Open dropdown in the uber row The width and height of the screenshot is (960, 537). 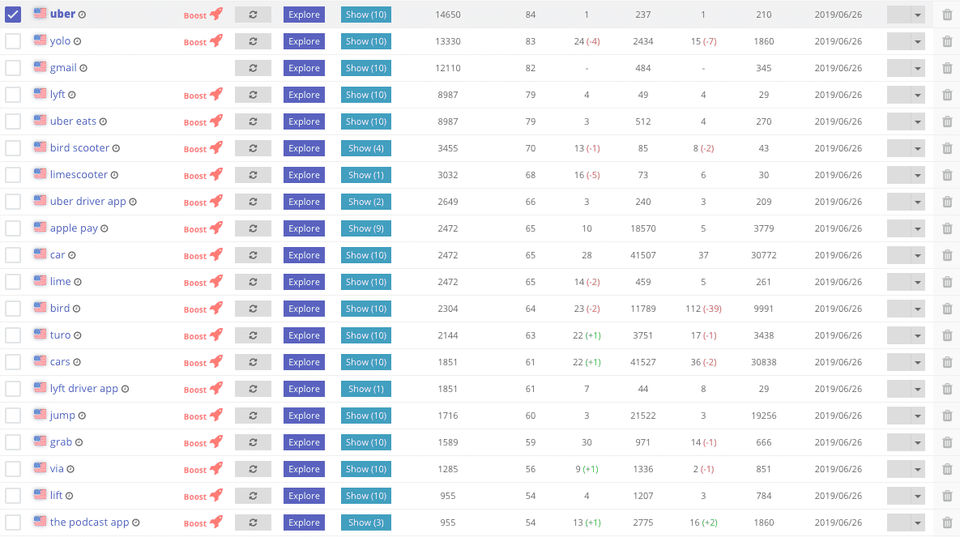906,15
